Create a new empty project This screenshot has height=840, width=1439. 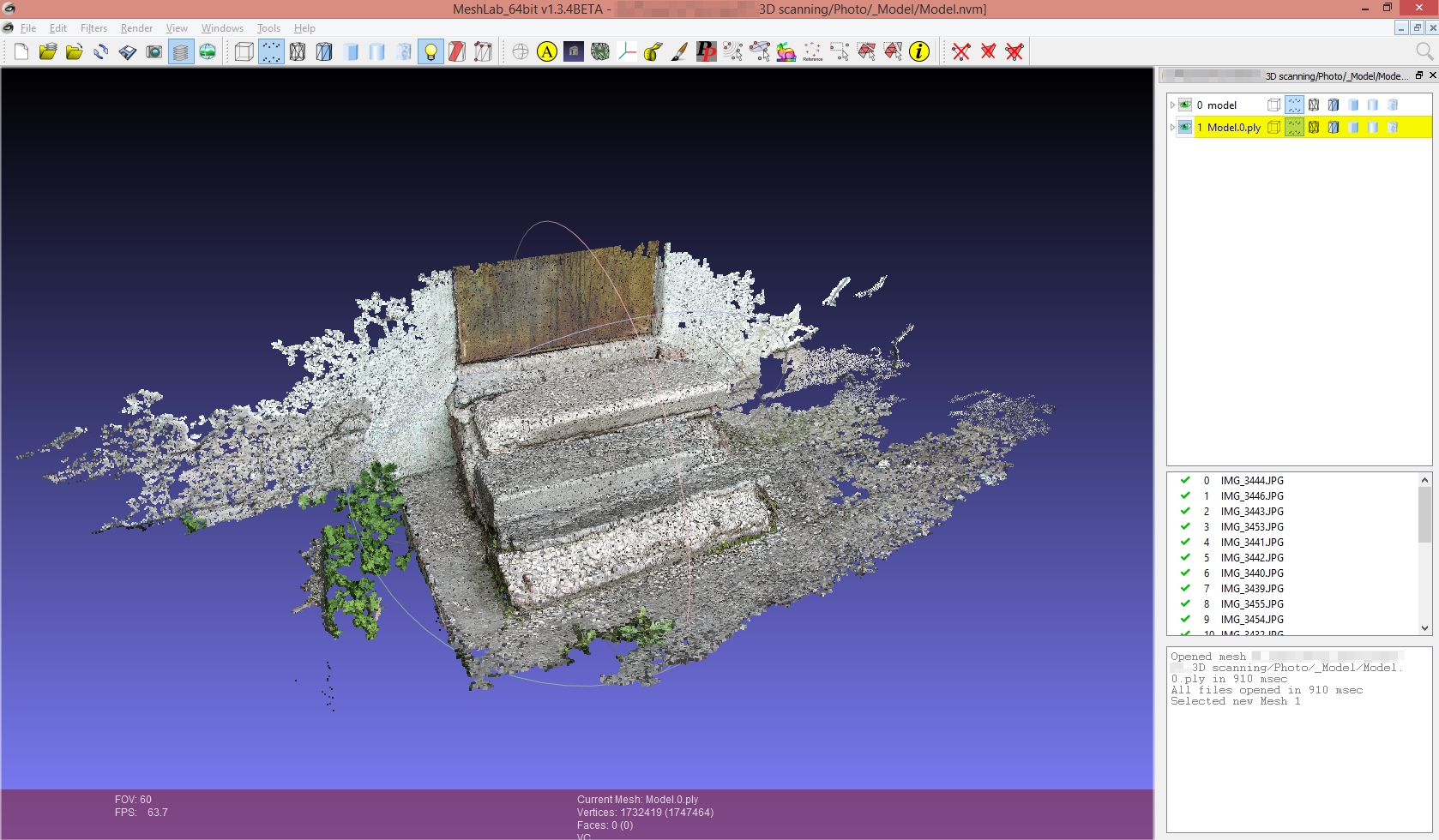tap(21, 52)
